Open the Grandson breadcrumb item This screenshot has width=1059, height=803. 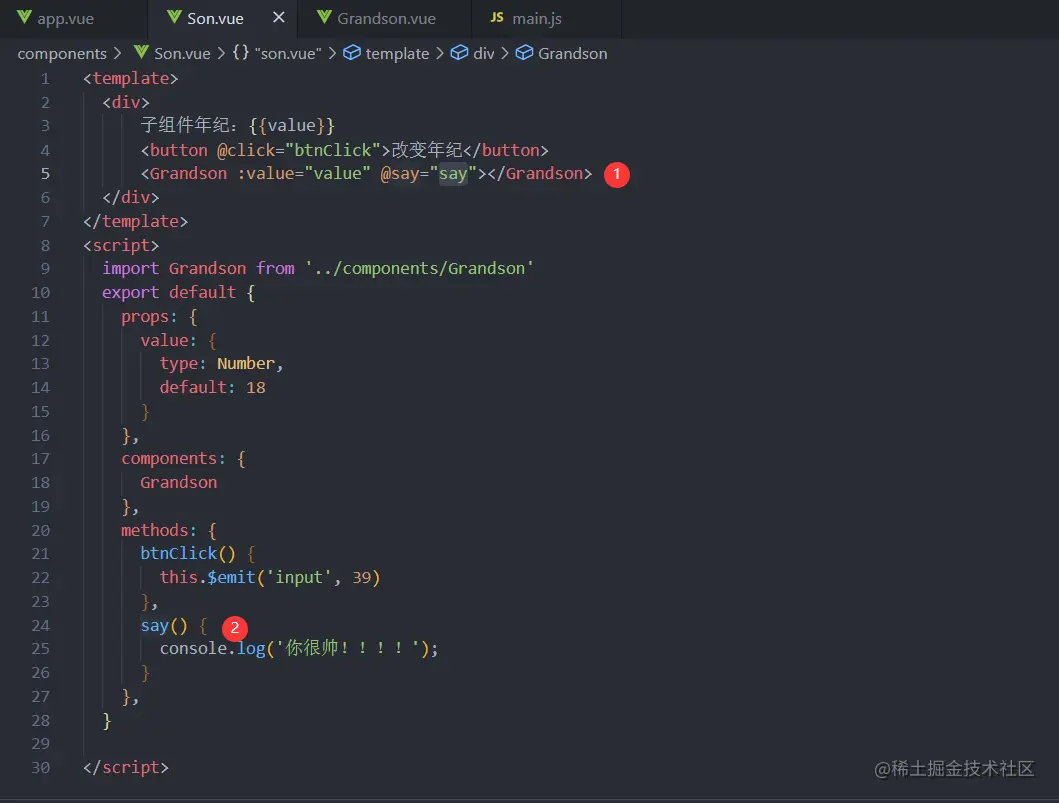point(573,53)
